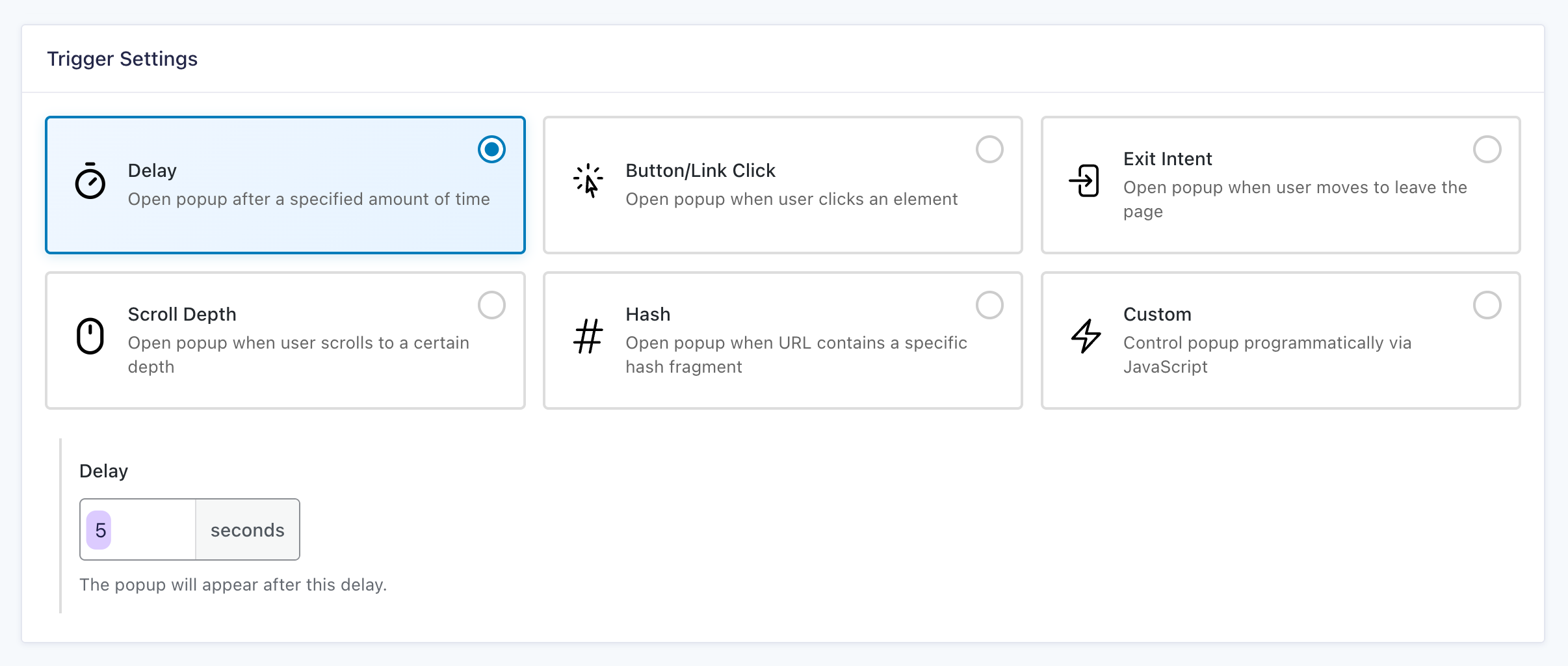This screenshot has height=666, width=1568.
Task: Click the hash symbol icon
Action: [588, 336]
